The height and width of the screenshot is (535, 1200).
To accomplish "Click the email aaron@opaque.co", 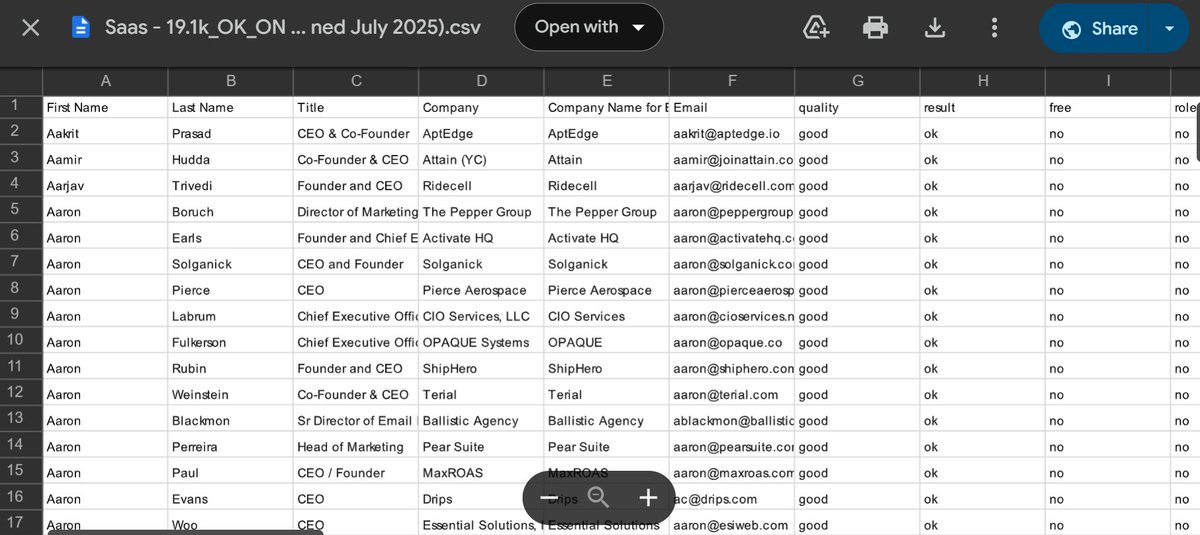I will (x=732, y=342).
